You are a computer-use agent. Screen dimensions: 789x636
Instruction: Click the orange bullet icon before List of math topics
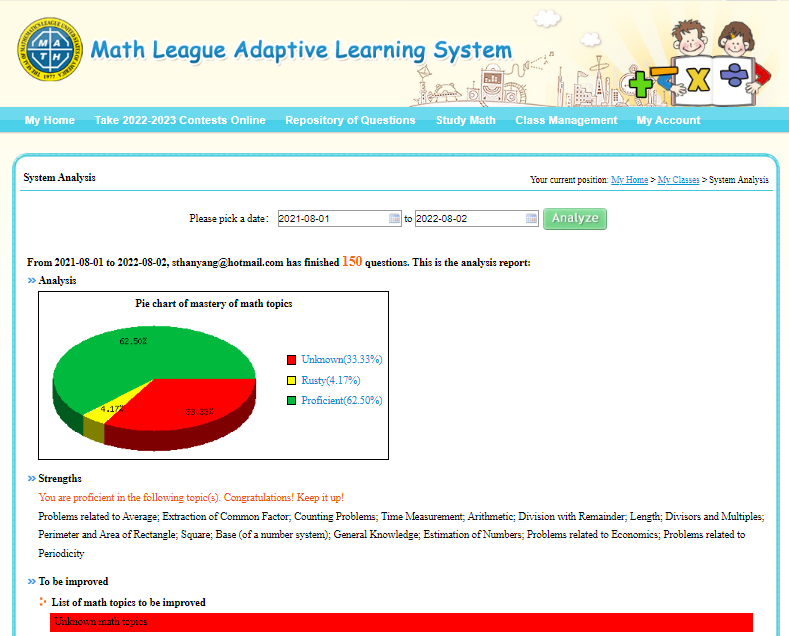pos(43,602)
